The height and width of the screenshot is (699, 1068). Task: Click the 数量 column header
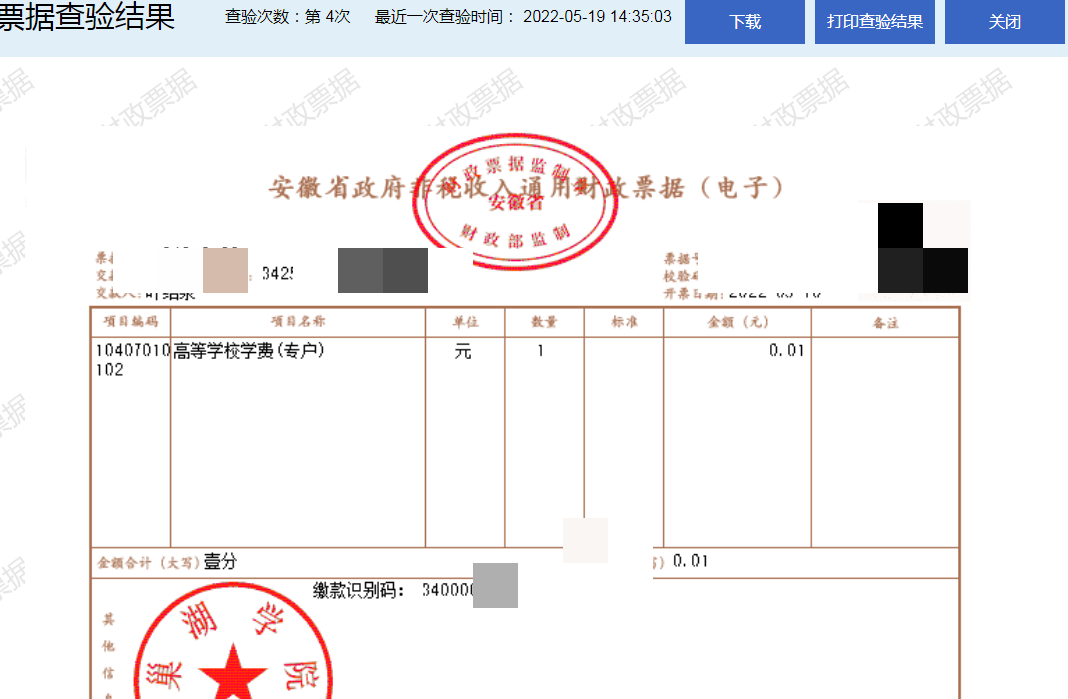click(544, 322)
